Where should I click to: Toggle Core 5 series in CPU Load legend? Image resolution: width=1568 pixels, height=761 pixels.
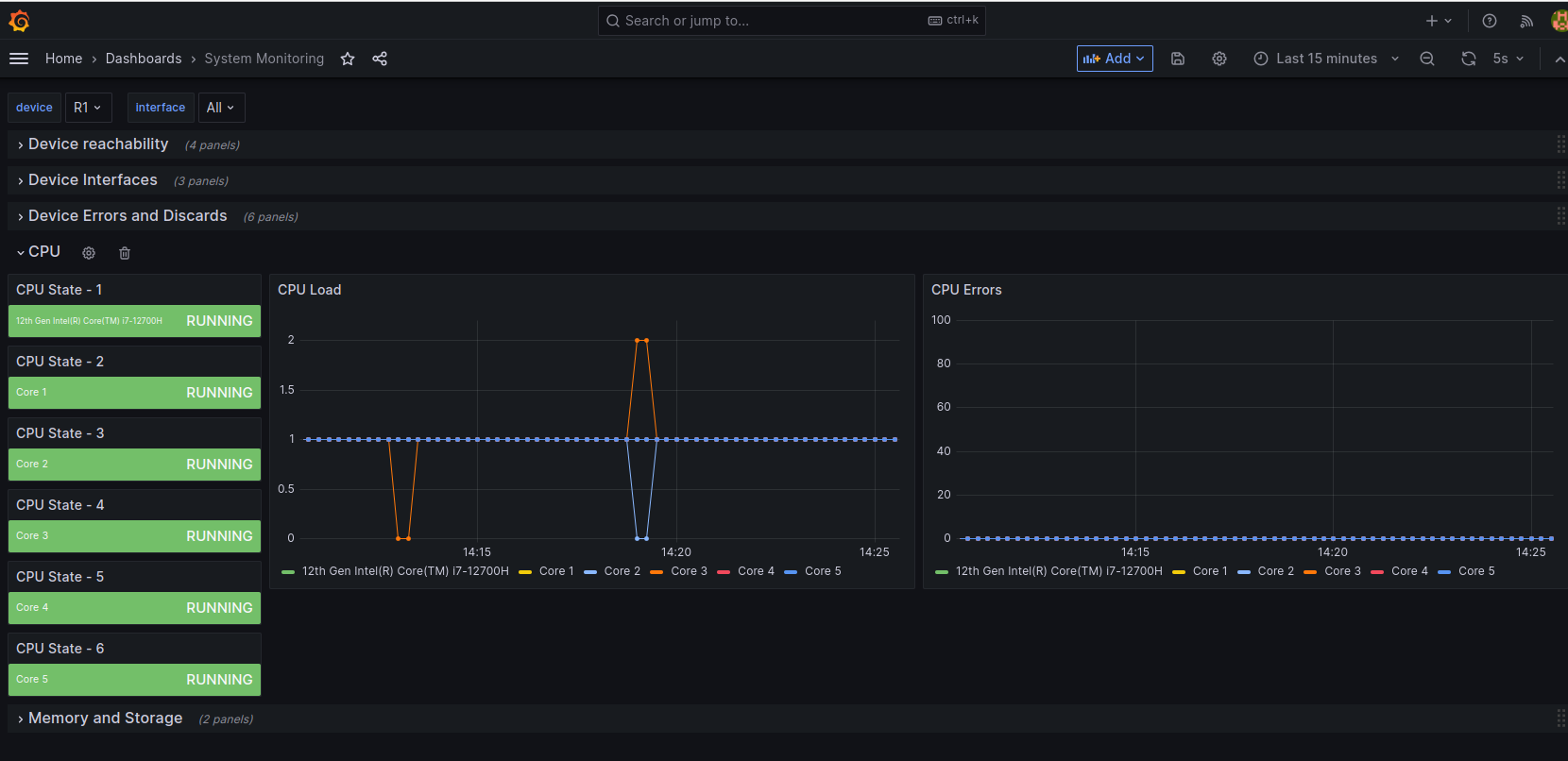(x=823, y=571)
